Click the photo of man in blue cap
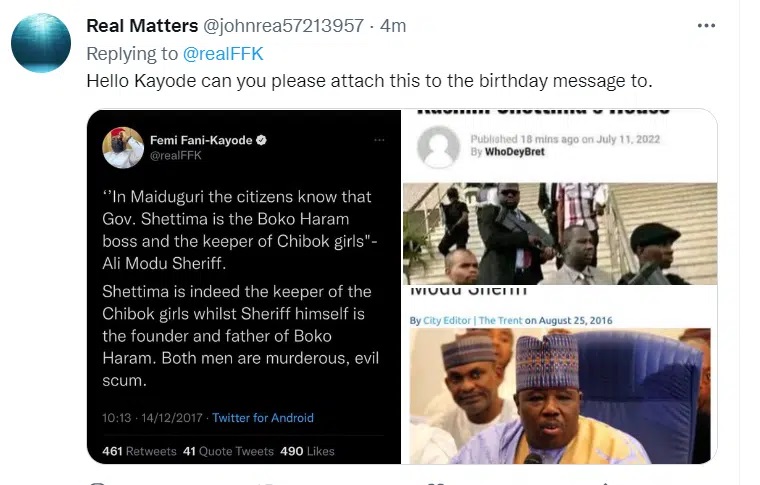 coord(559,396)
